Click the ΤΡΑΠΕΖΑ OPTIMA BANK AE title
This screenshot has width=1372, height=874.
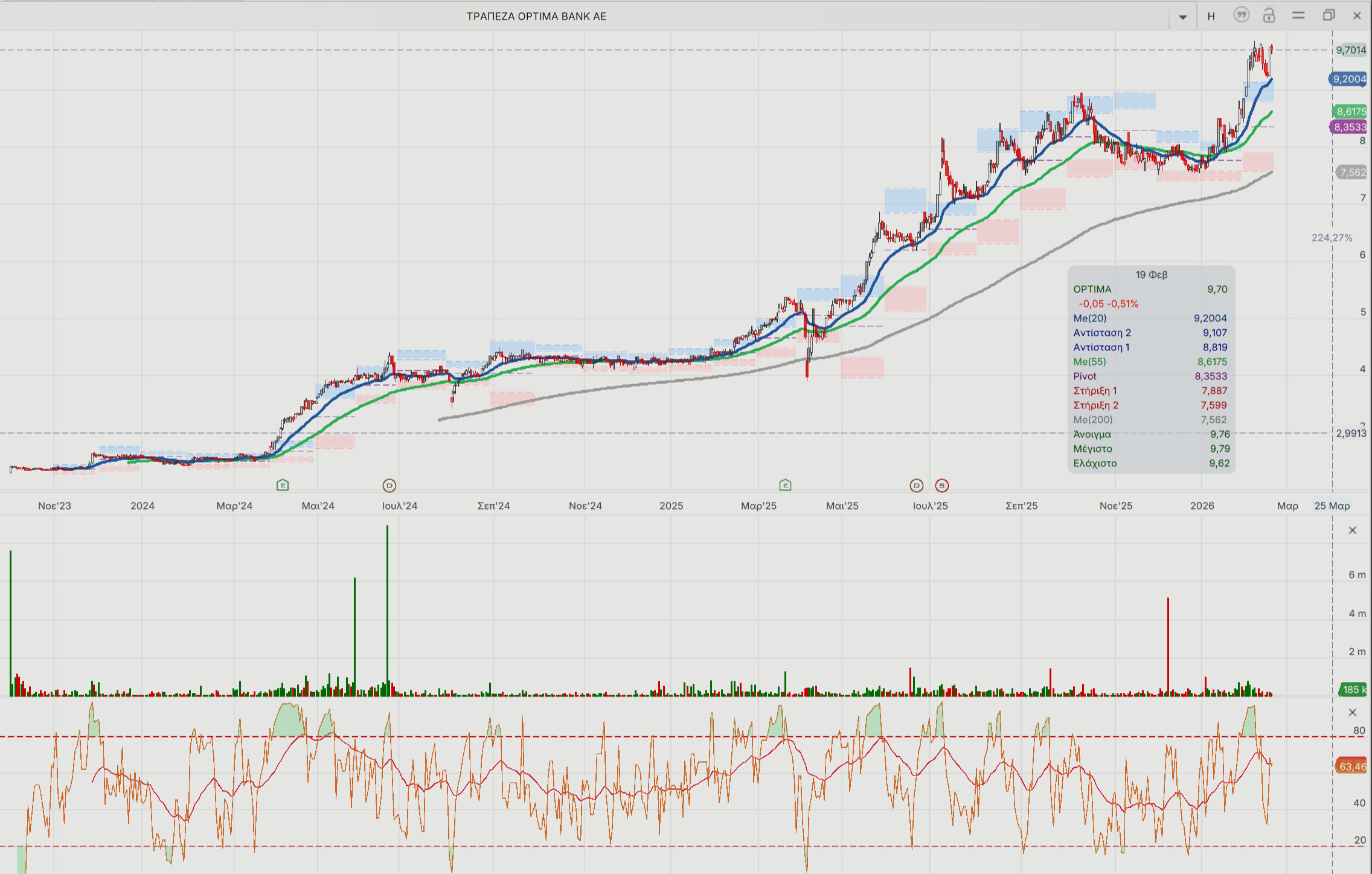coord(536,16)
